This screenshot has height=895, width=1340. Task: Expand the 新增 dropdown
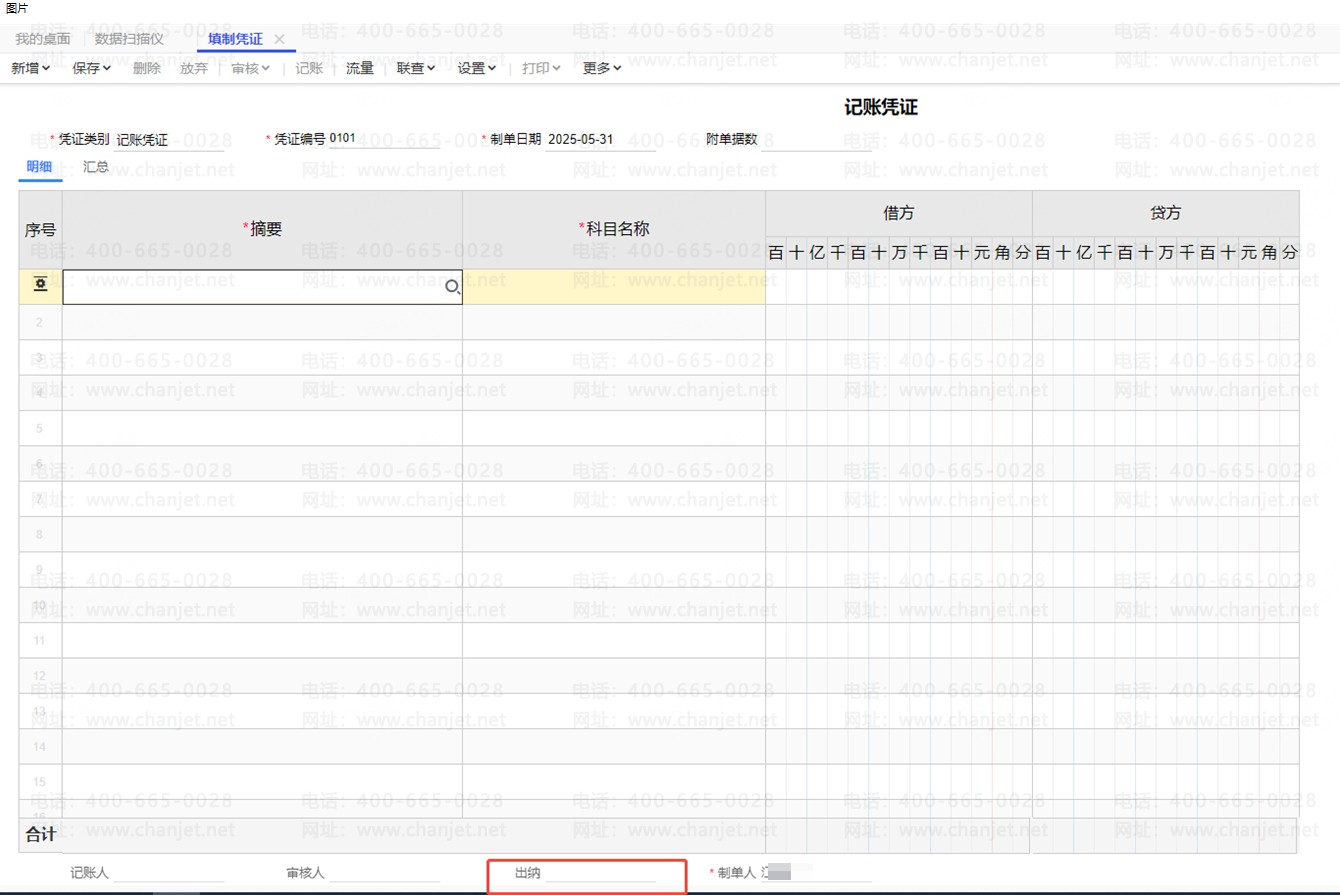[30, 68]
